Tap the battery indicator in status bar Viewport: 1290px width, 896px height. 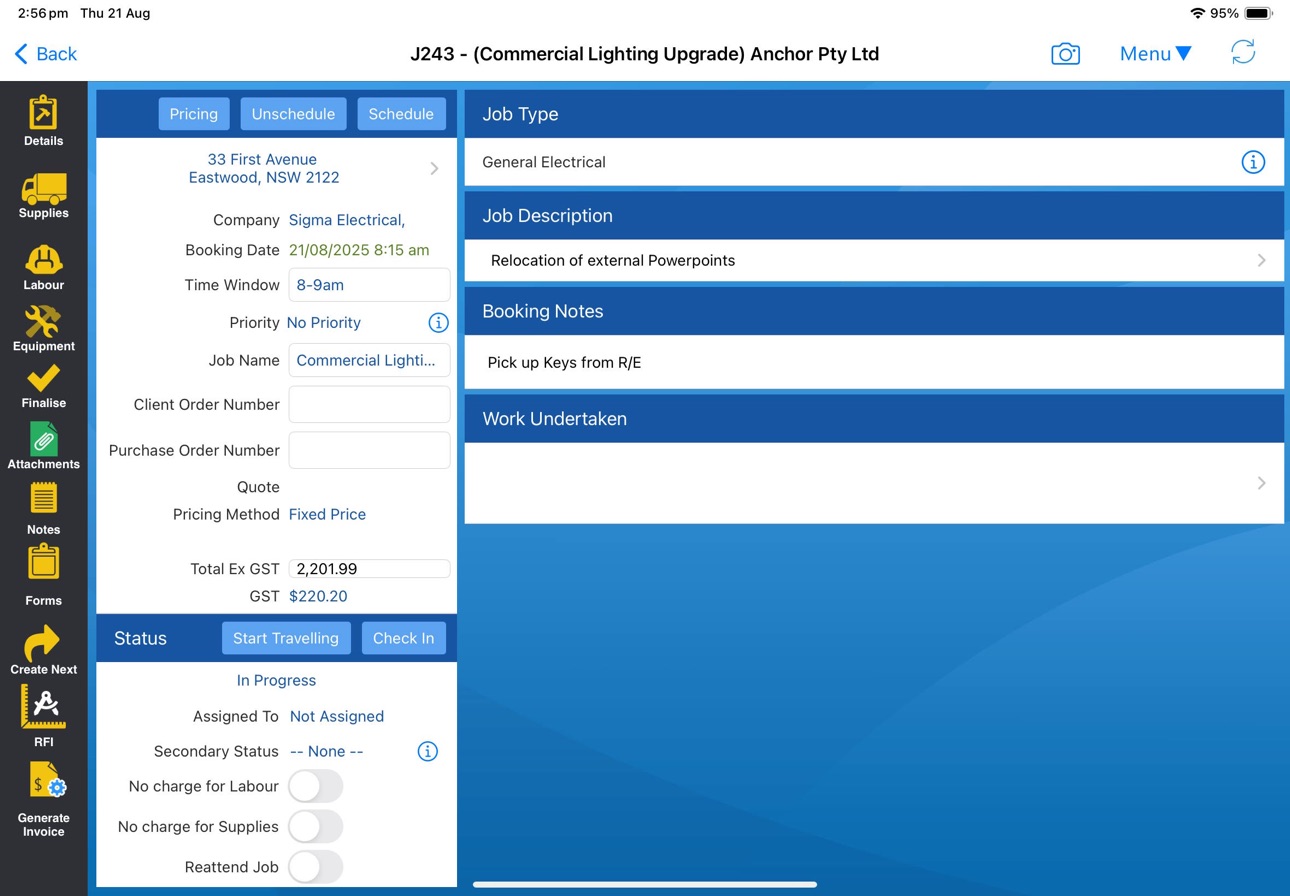1258,13
